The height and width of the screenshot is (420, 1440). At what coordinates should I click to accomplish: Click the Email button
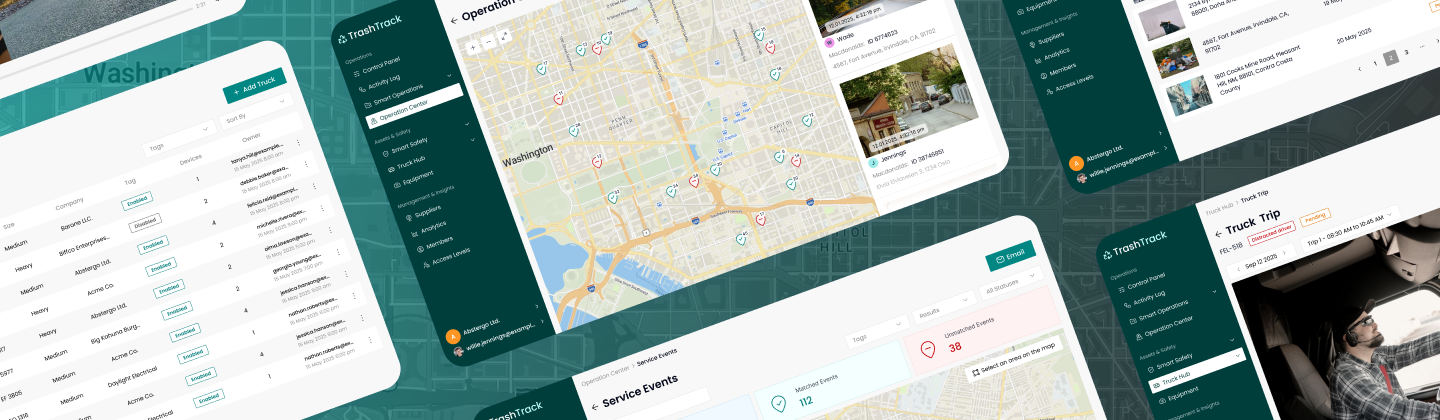tap(1008, 256)
